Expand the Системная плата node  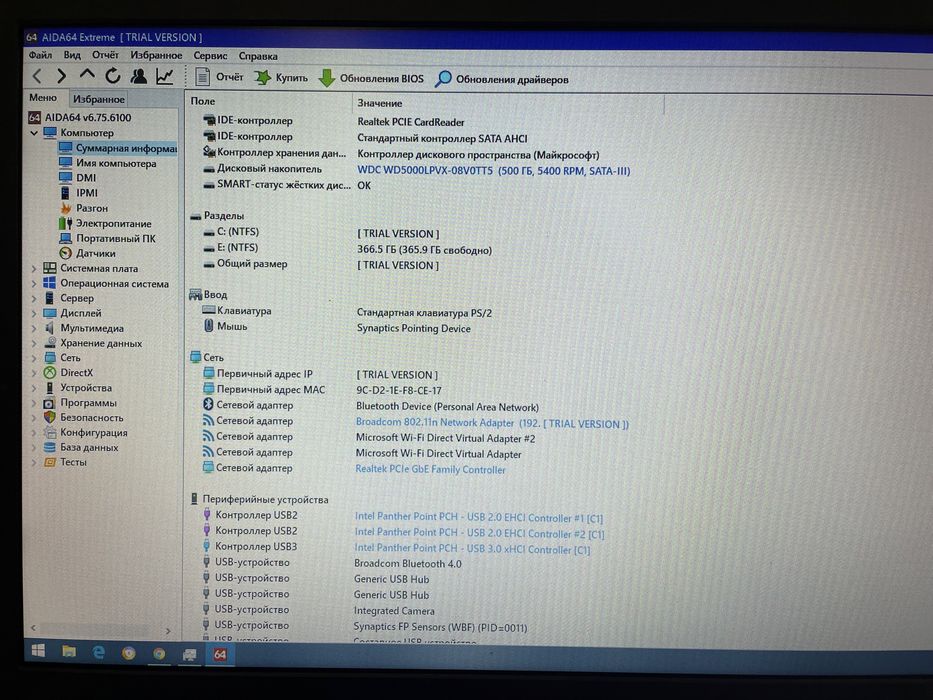34,268
